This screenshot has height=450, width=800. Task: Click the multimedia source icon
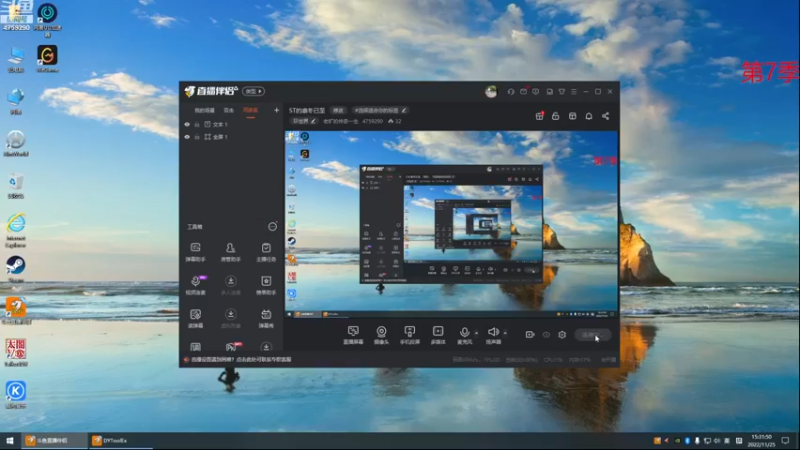(438, 331)
